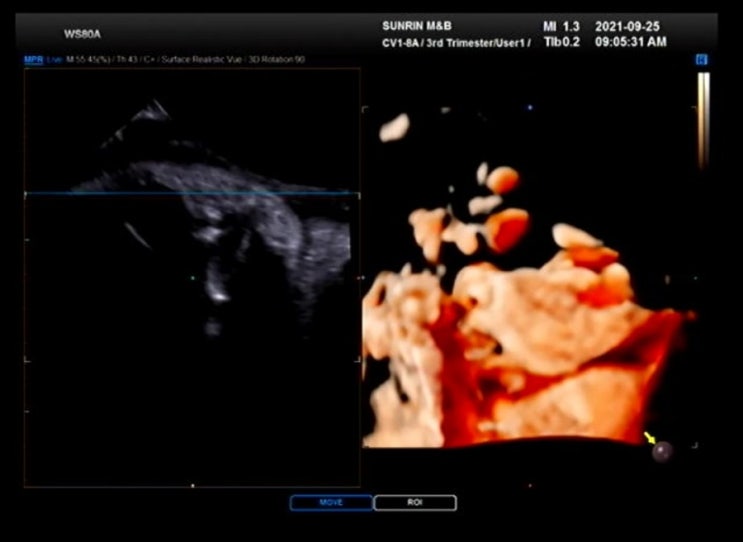Open the underlined MPR label
743x542 pixels.
[34, 60]
